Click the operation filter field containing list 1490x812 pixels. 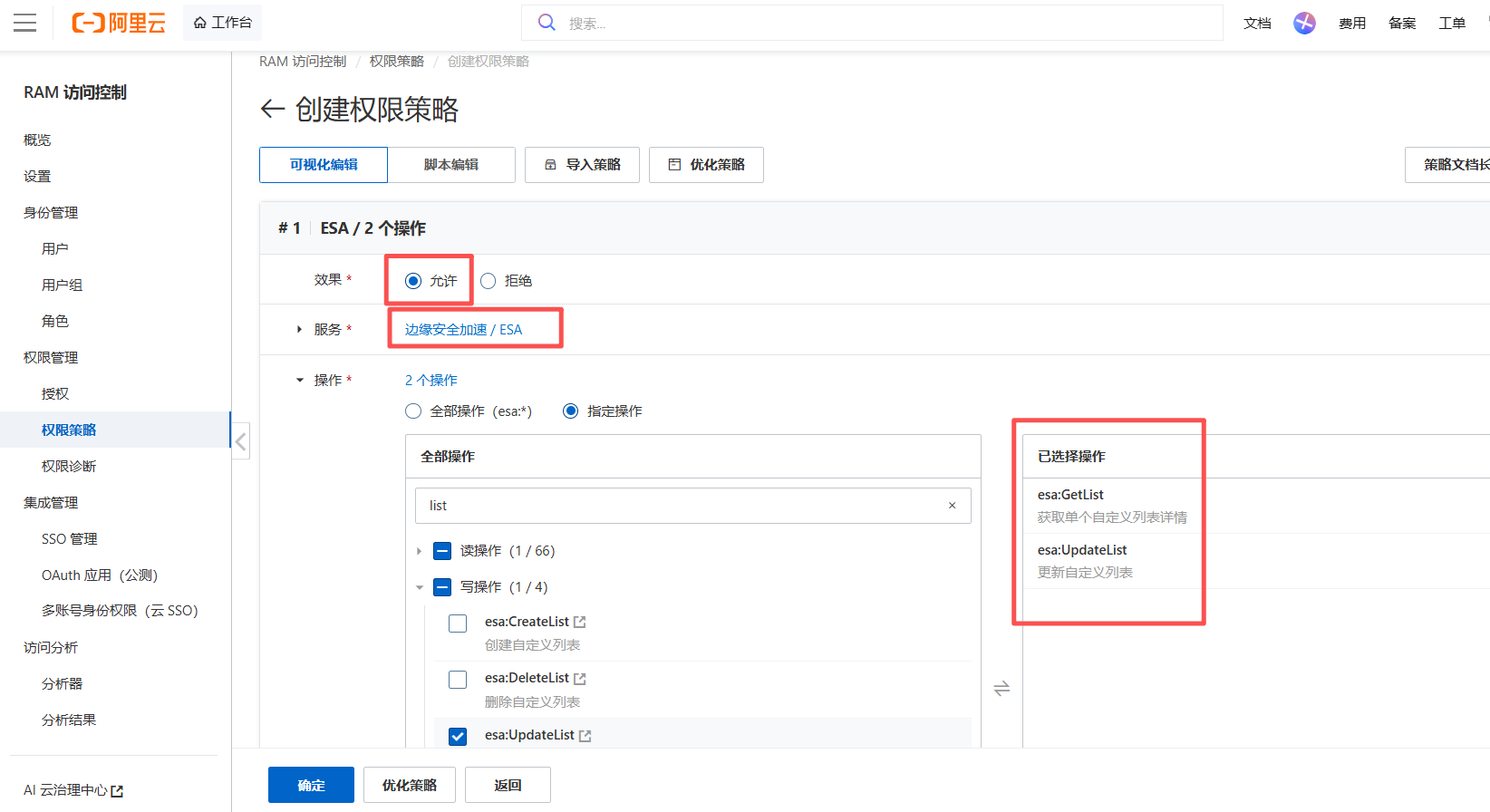pos(693,506)
